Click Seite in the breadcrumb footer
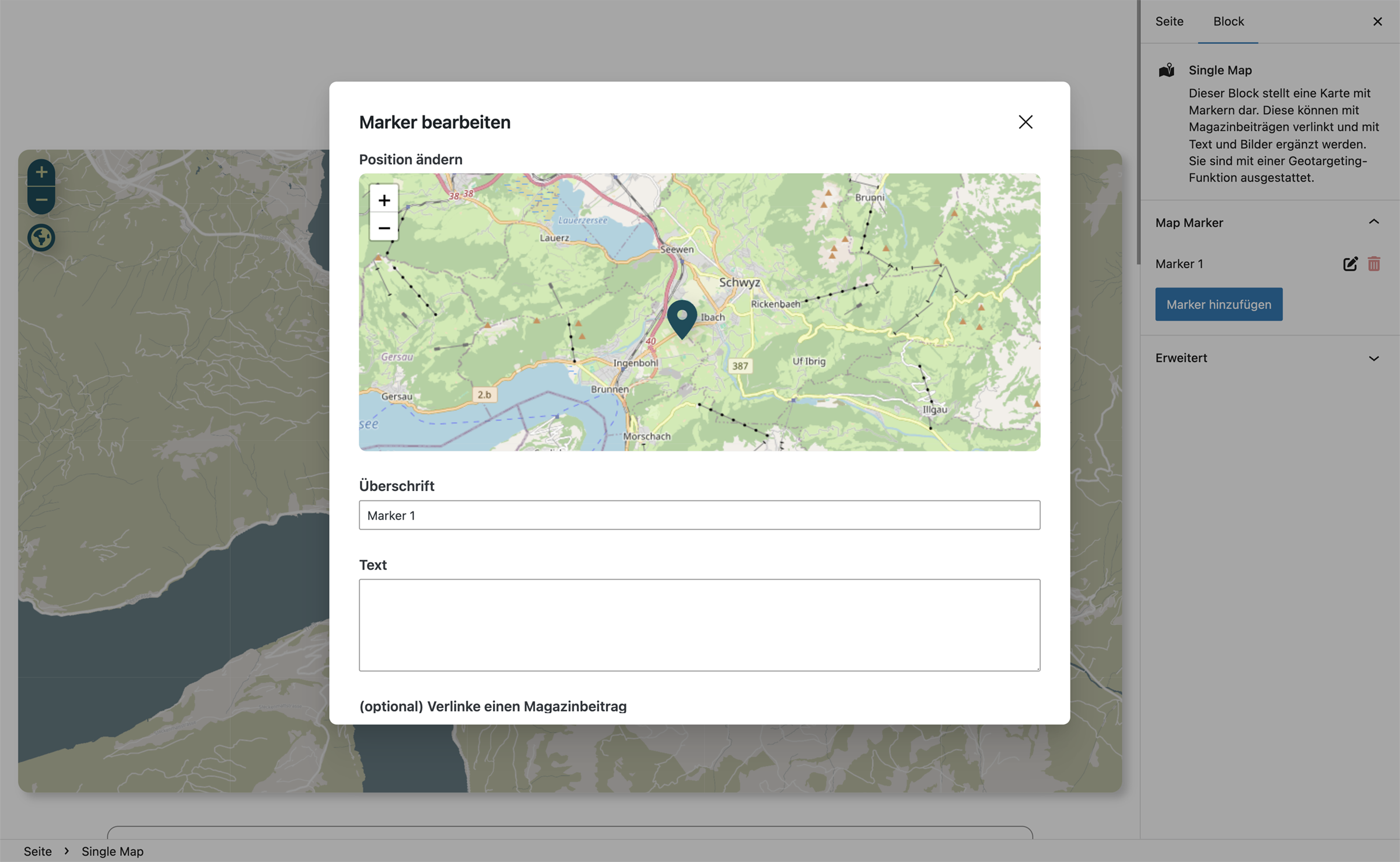 pyautogui.click(x=37, y=852)
